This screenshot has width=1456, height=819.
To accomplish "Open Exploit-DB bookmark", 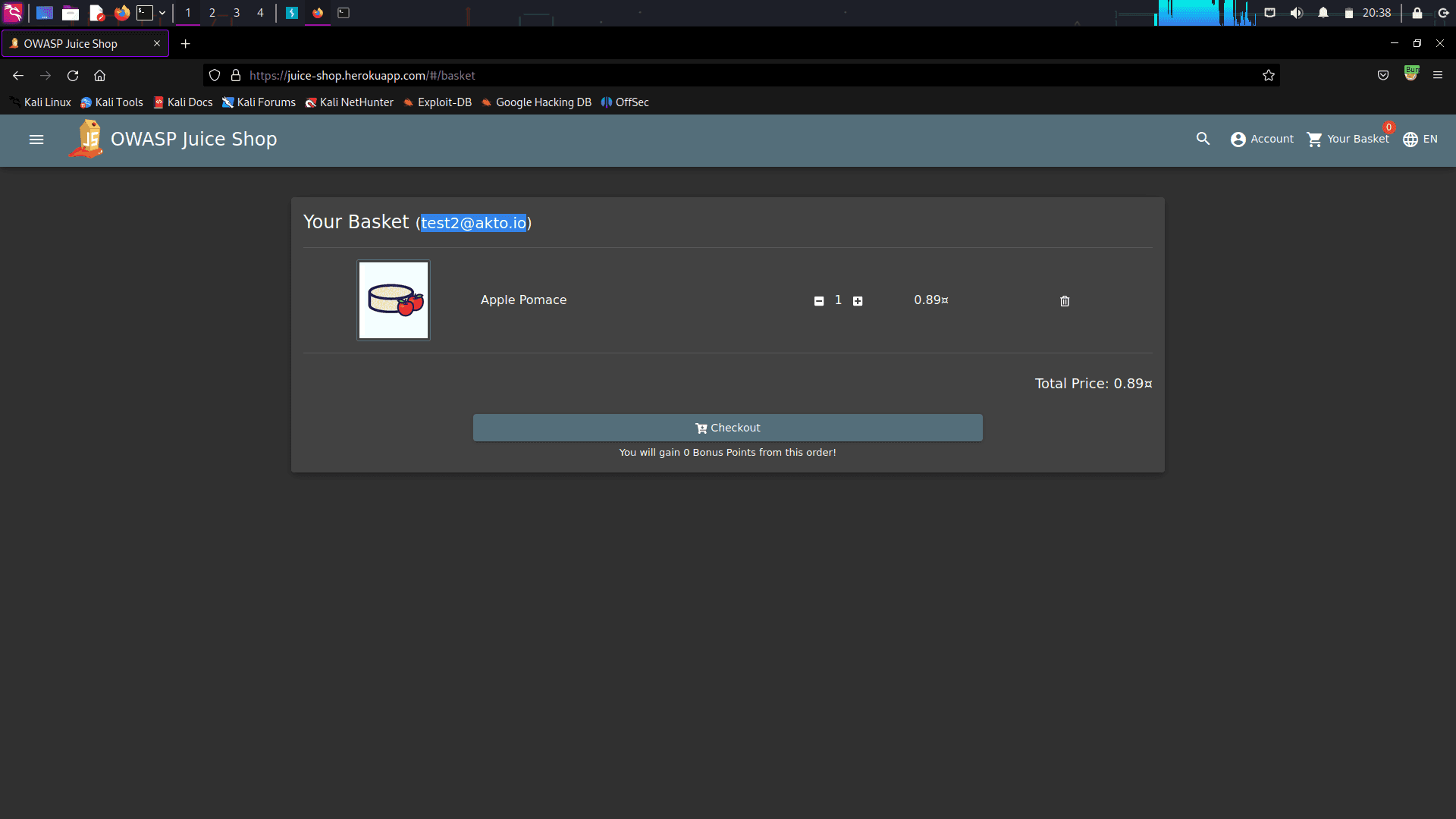I will pyautogui.click(x=438, y=102).
